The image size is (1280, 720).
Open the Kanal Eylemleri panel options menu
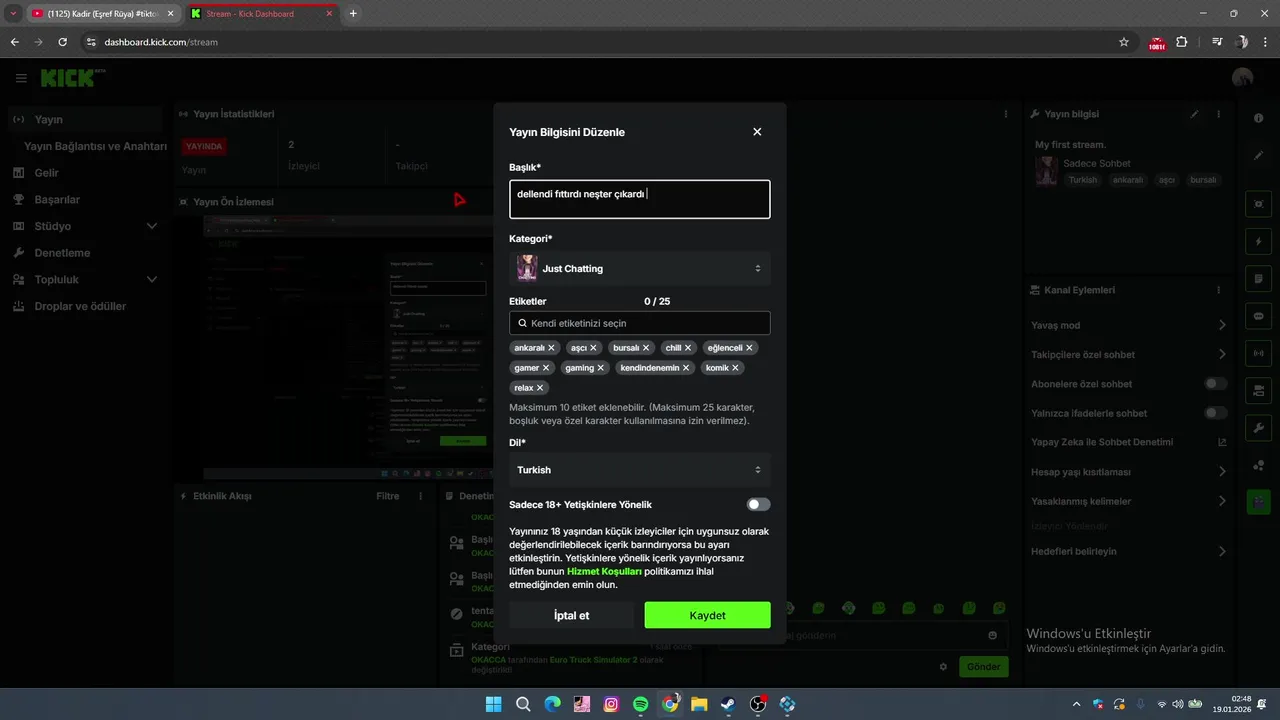[x=1219, y=290]
